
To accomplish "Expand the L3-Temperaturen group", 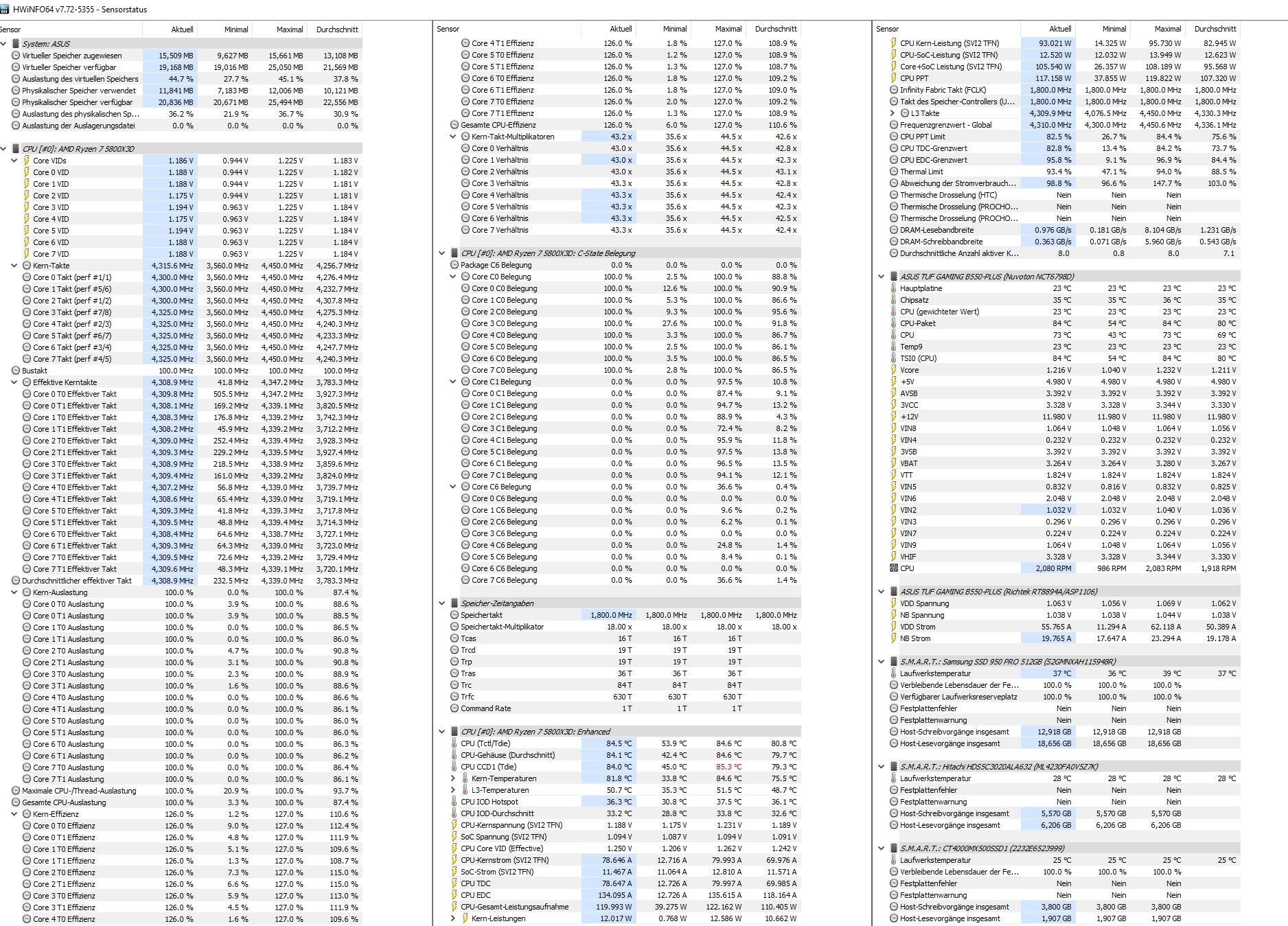I will point(454,790).
